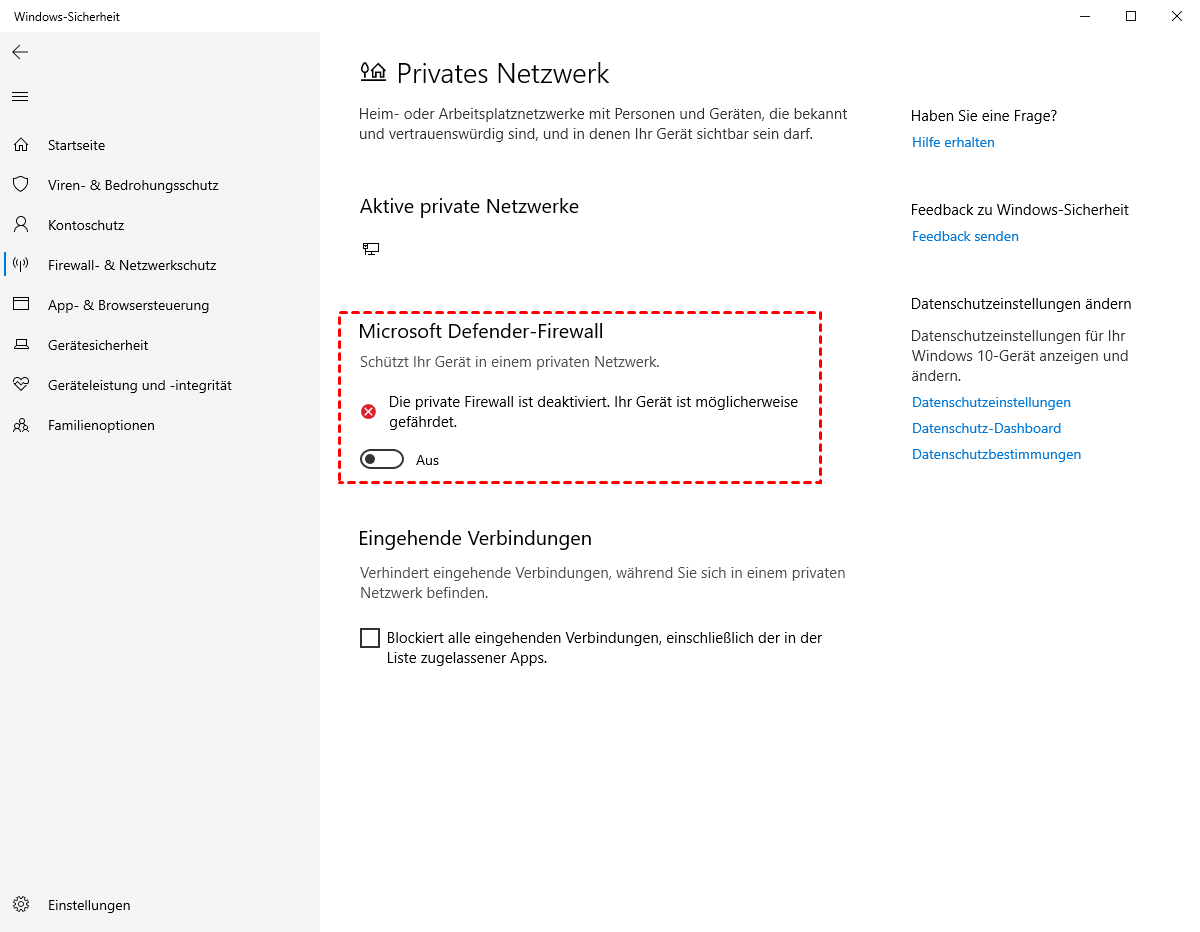This screenshot has height=932, width=1200.
Task: Open the Datenschutz-Dashboard link
Action: click(x=986, y=428)
